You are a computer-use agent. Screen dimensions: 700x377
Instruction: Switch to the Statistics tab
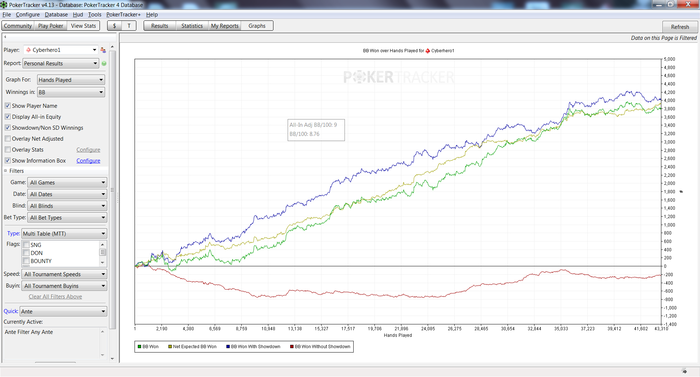point(192,26)
